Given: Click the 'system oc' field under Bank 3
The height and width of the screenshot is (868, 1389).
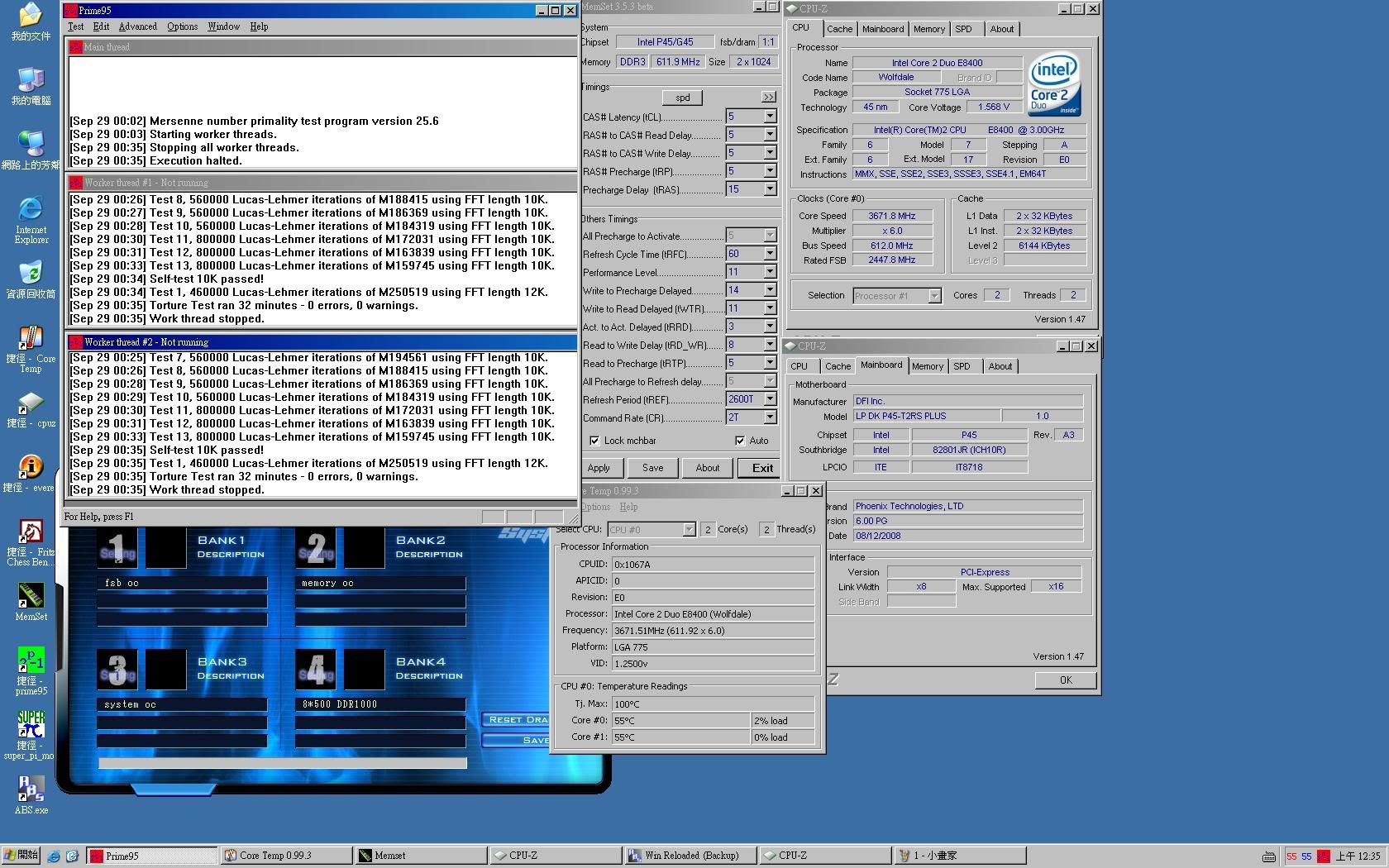Looking at the screenshot, I should pyautogui.click(x=182, y=704).
